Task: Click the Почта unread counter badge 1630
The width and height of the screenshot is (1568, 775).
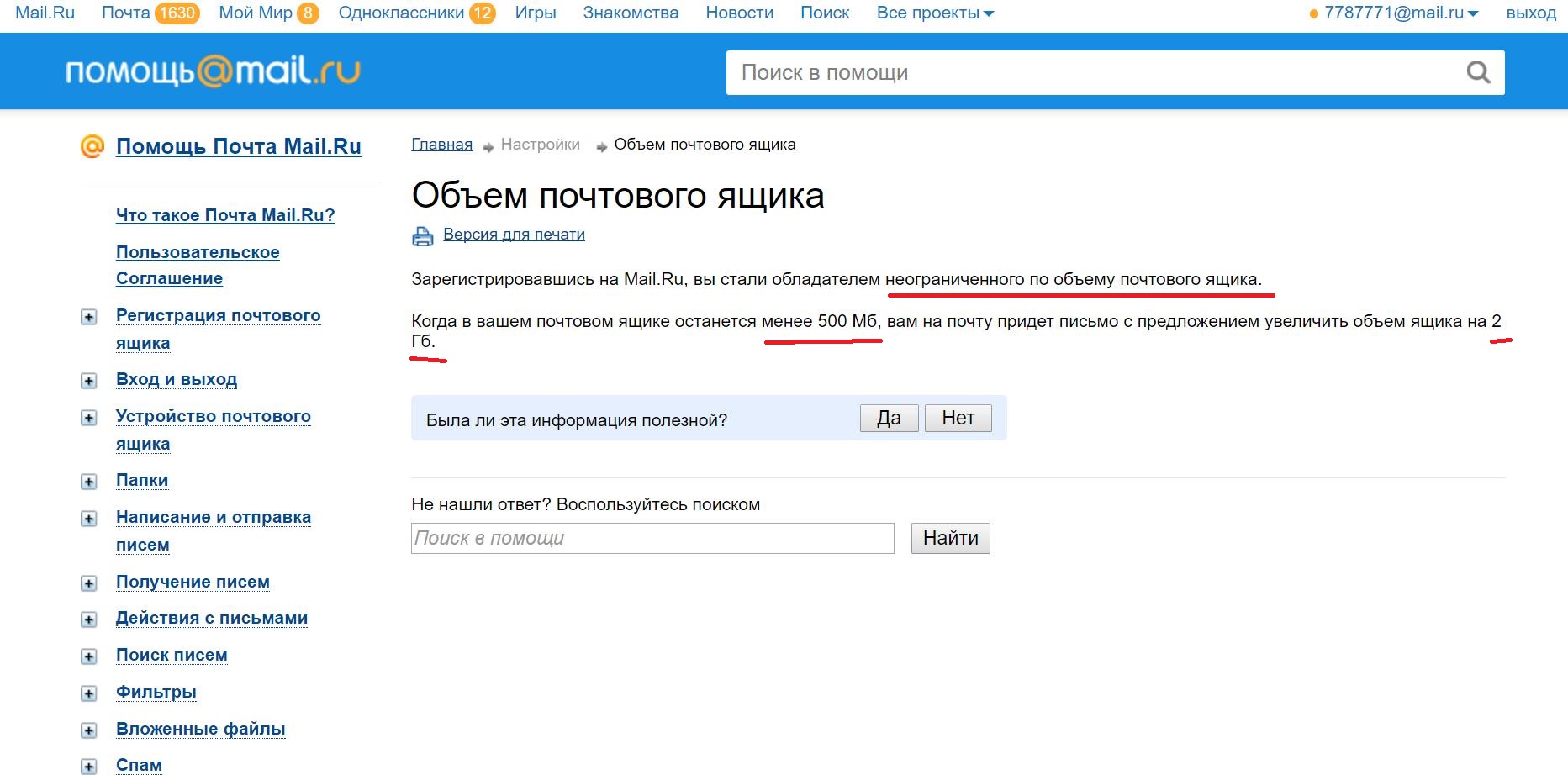Action: coord(177,13)
